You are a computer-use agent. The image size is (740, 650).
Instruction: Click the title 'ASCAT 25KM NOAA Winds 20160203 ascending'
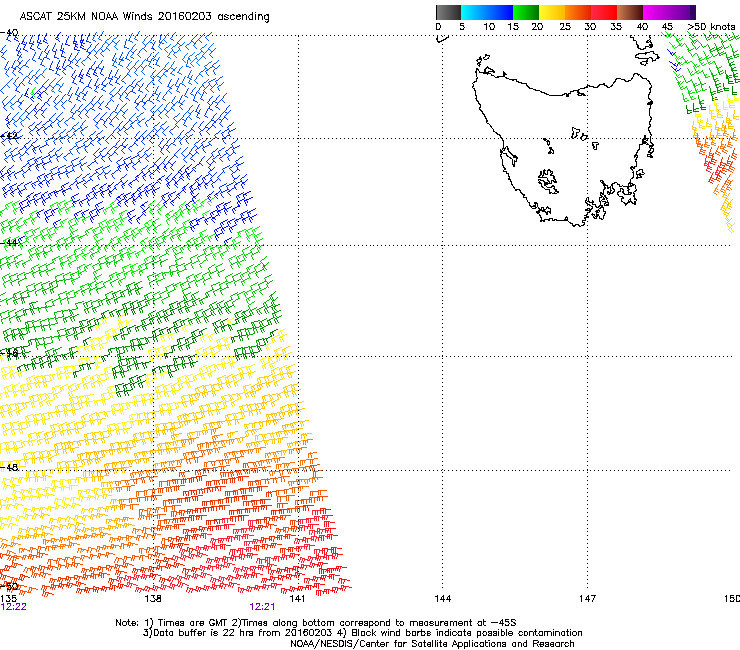[144, 17]
